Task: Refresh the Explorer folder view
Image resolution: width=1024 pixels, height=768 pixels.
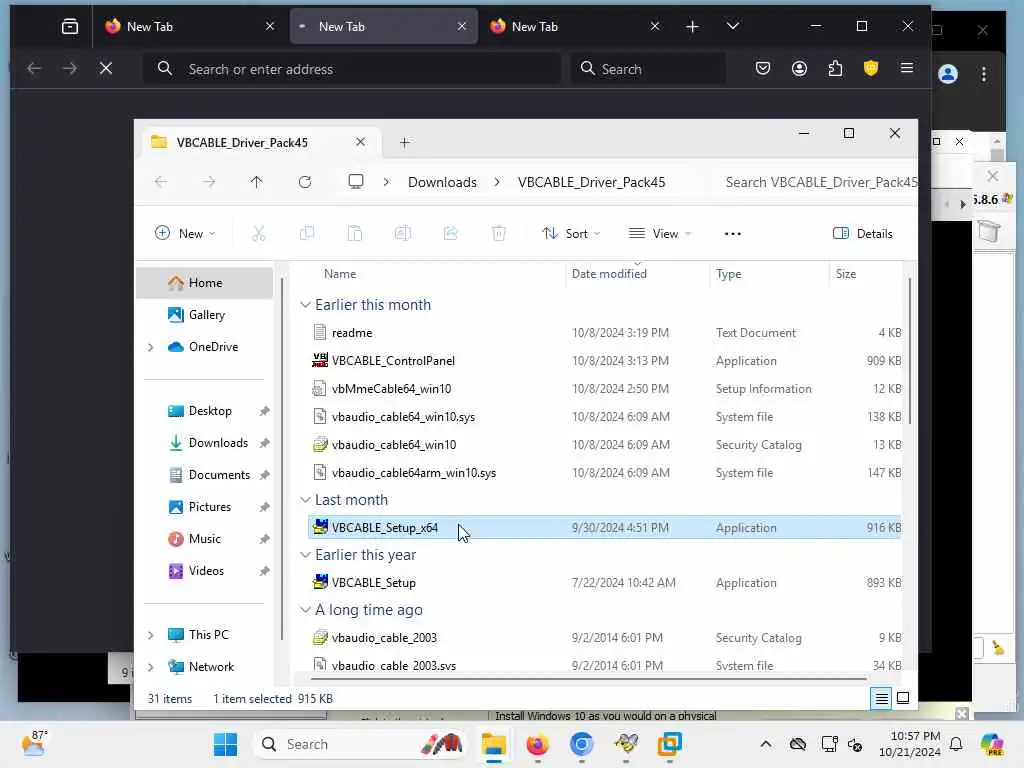Action: point(305,182)
